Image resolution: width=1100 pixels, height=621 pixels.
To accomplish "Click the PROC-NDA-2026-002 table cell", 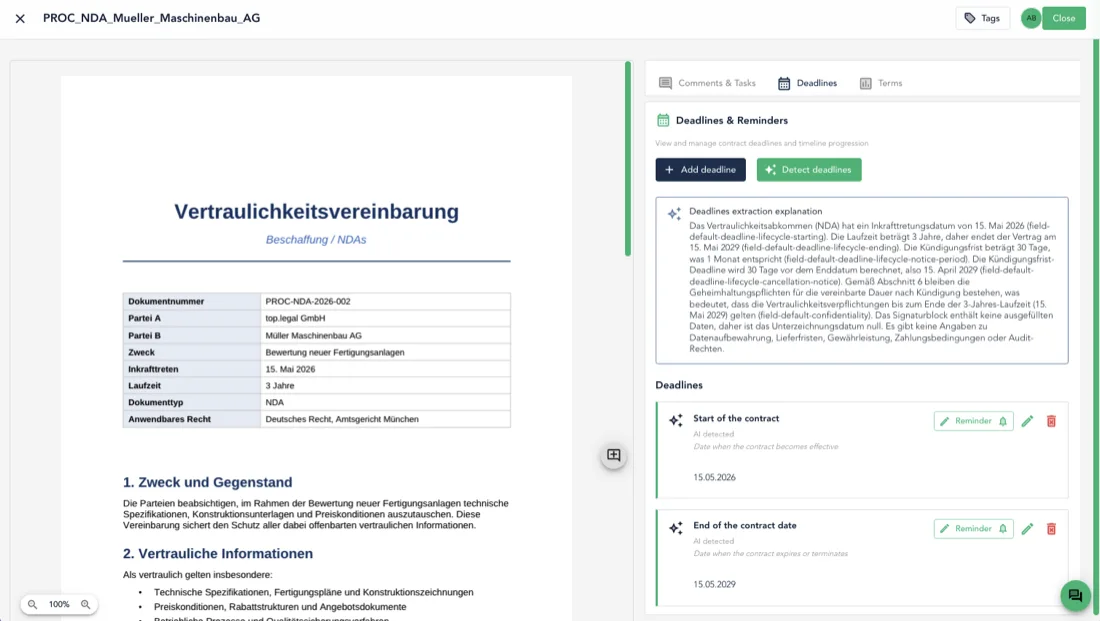I will (x=385, y=301).
